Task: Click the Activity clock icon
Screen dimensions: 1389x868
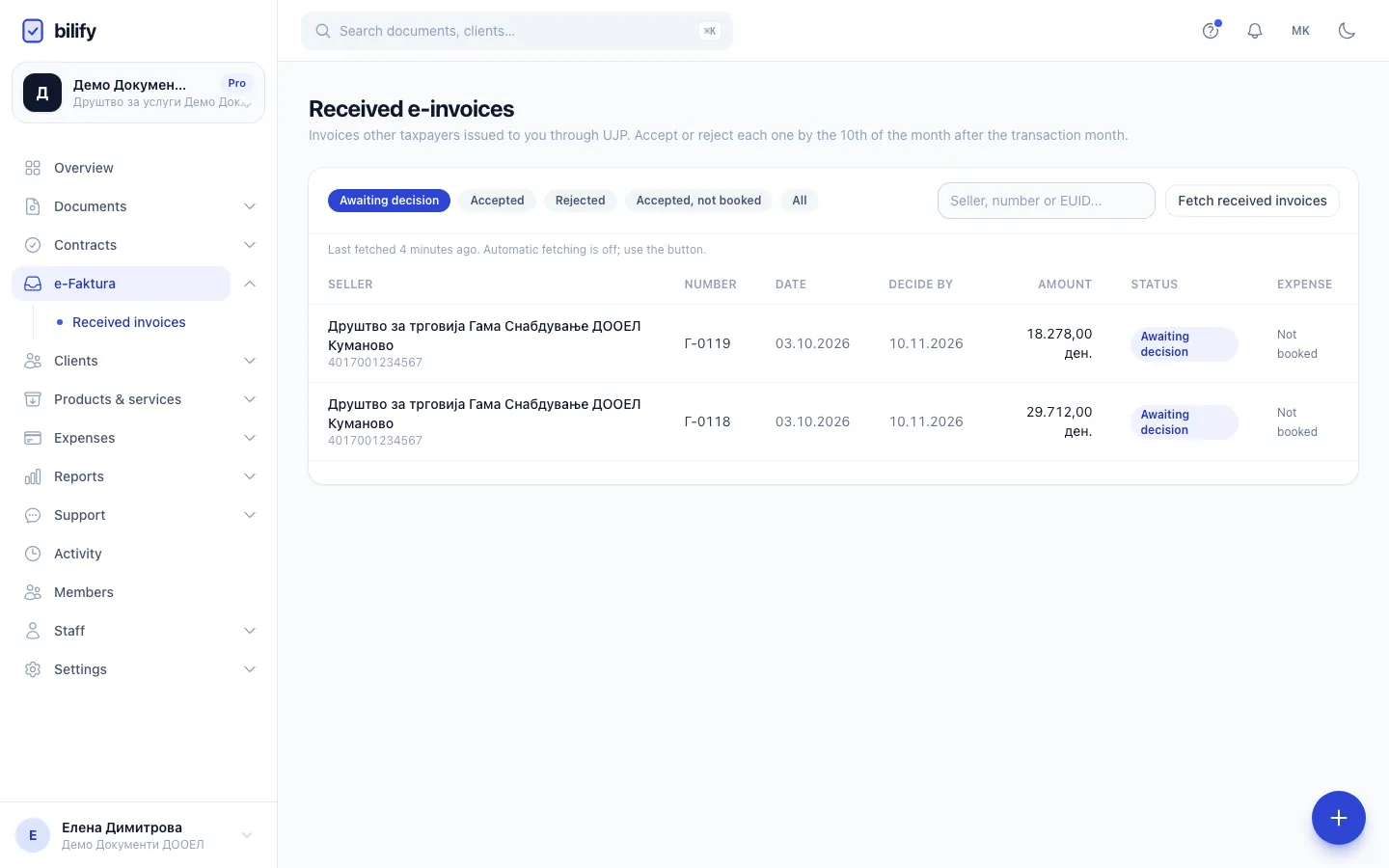Action: 33,554
